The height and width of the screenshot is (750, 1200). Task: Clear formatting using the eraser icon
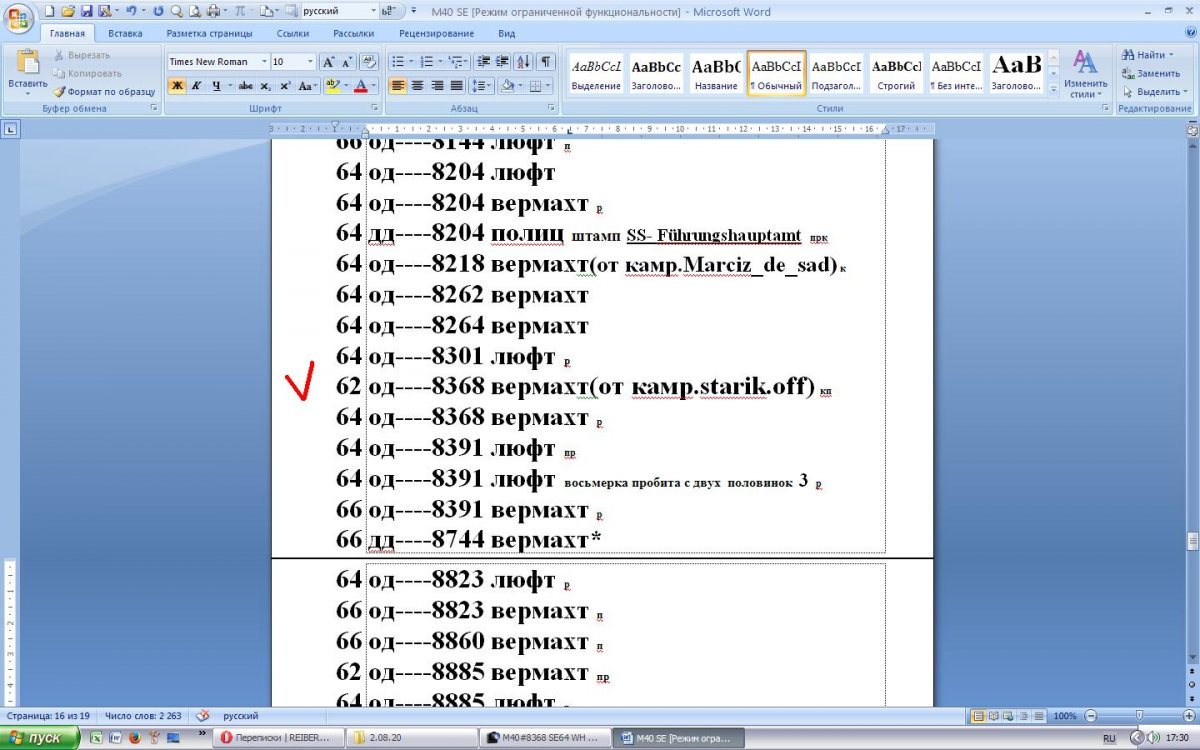[368, 61]
